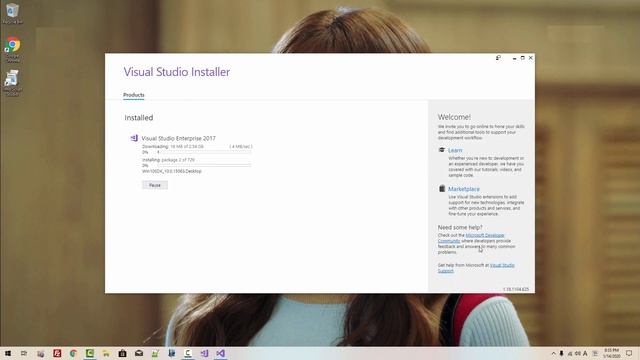Open Chrome from the taskbar
Viewport: 640px width, 360px height.
point(73,353)
